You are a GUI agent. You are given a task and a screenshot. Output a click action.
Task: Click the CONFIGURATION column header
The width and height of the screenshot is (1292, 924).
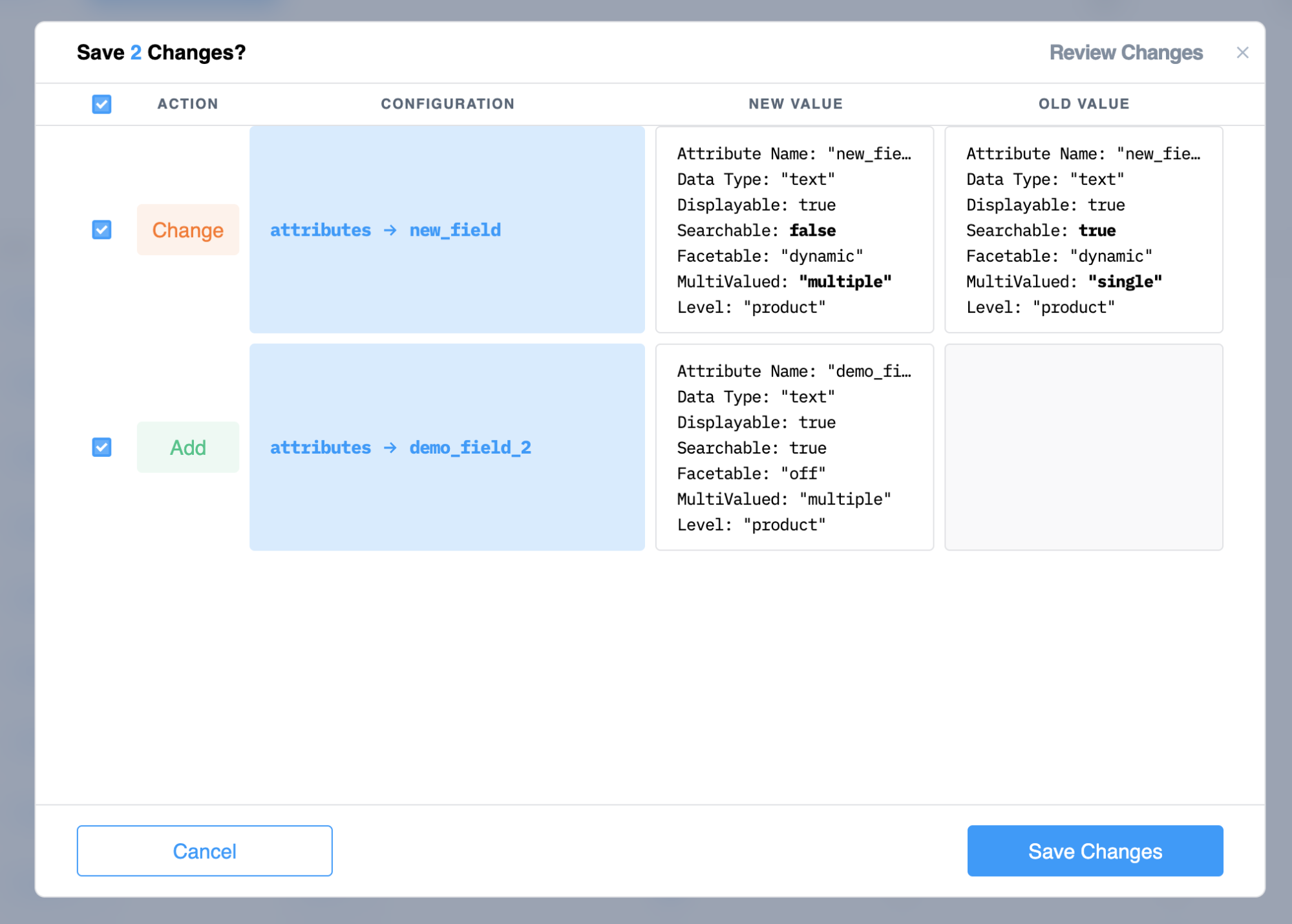(x=447, y=104)
